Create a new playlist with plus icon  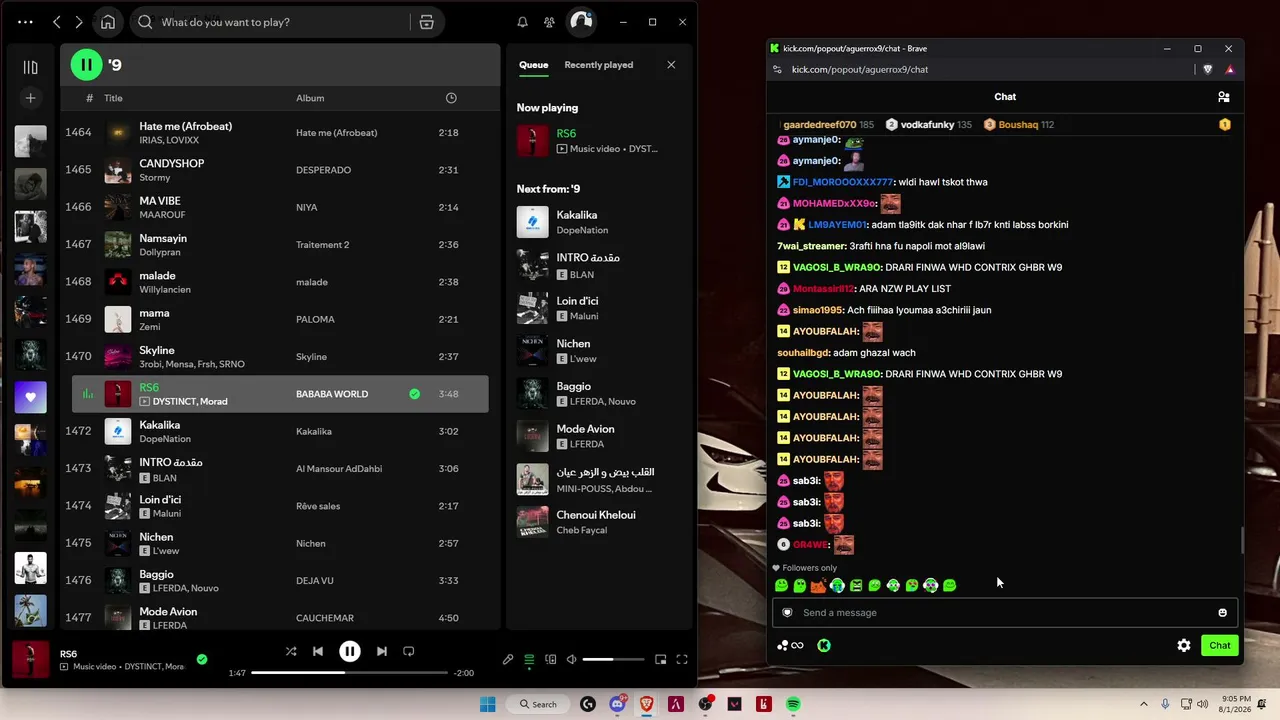coord(30,98)
